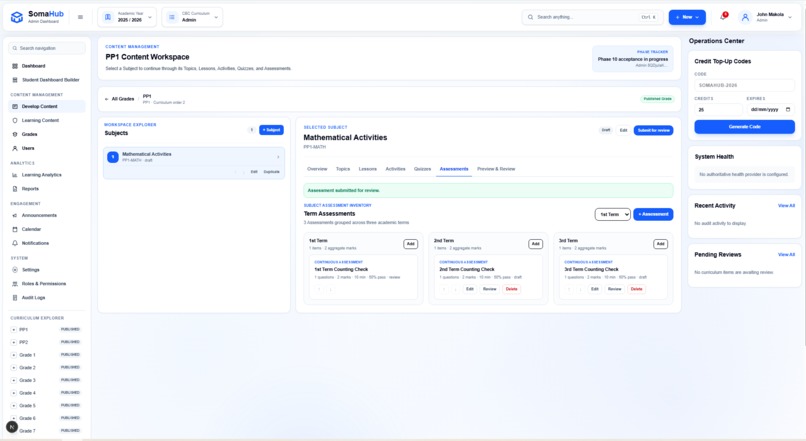
Task: Click Add in the 1st Term column
Action: (x=411, y=244)
